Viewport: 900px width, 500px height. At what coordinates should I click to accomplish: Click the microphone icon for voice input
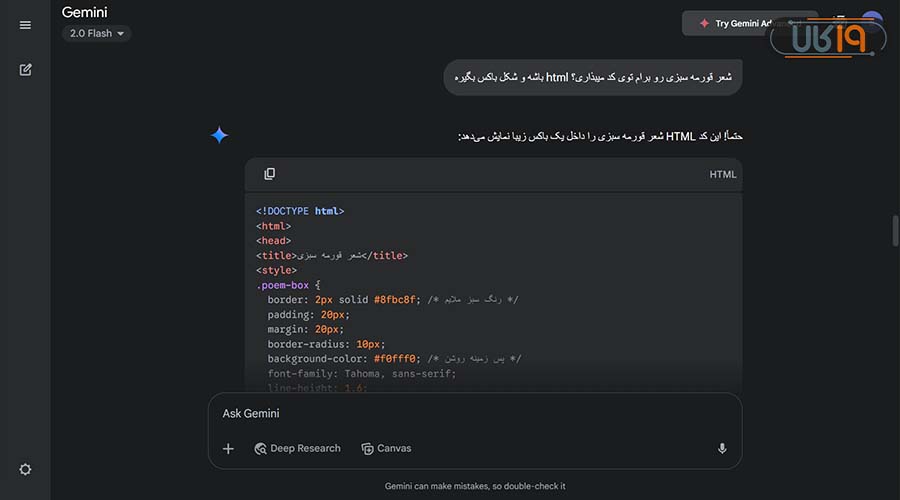(x=722, y=449)
